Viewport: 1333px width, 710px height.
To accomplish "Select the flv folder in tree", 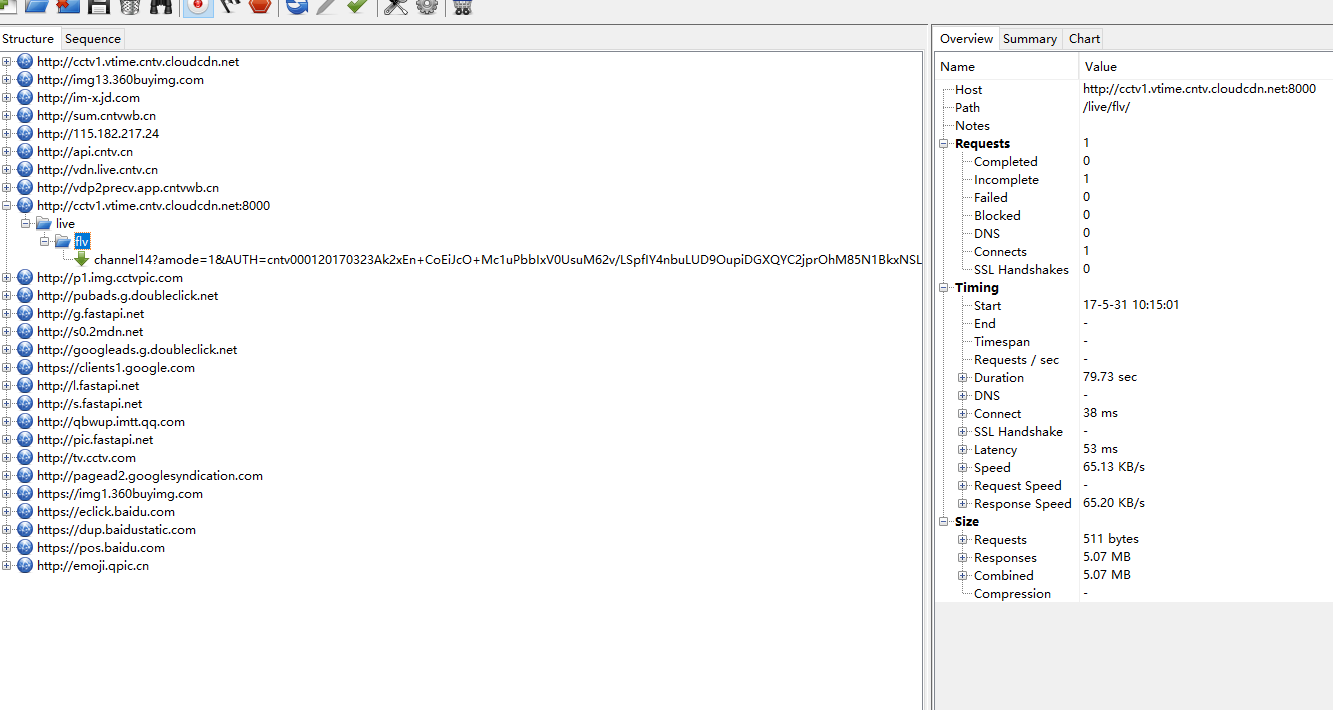I will tap(82, 242).
